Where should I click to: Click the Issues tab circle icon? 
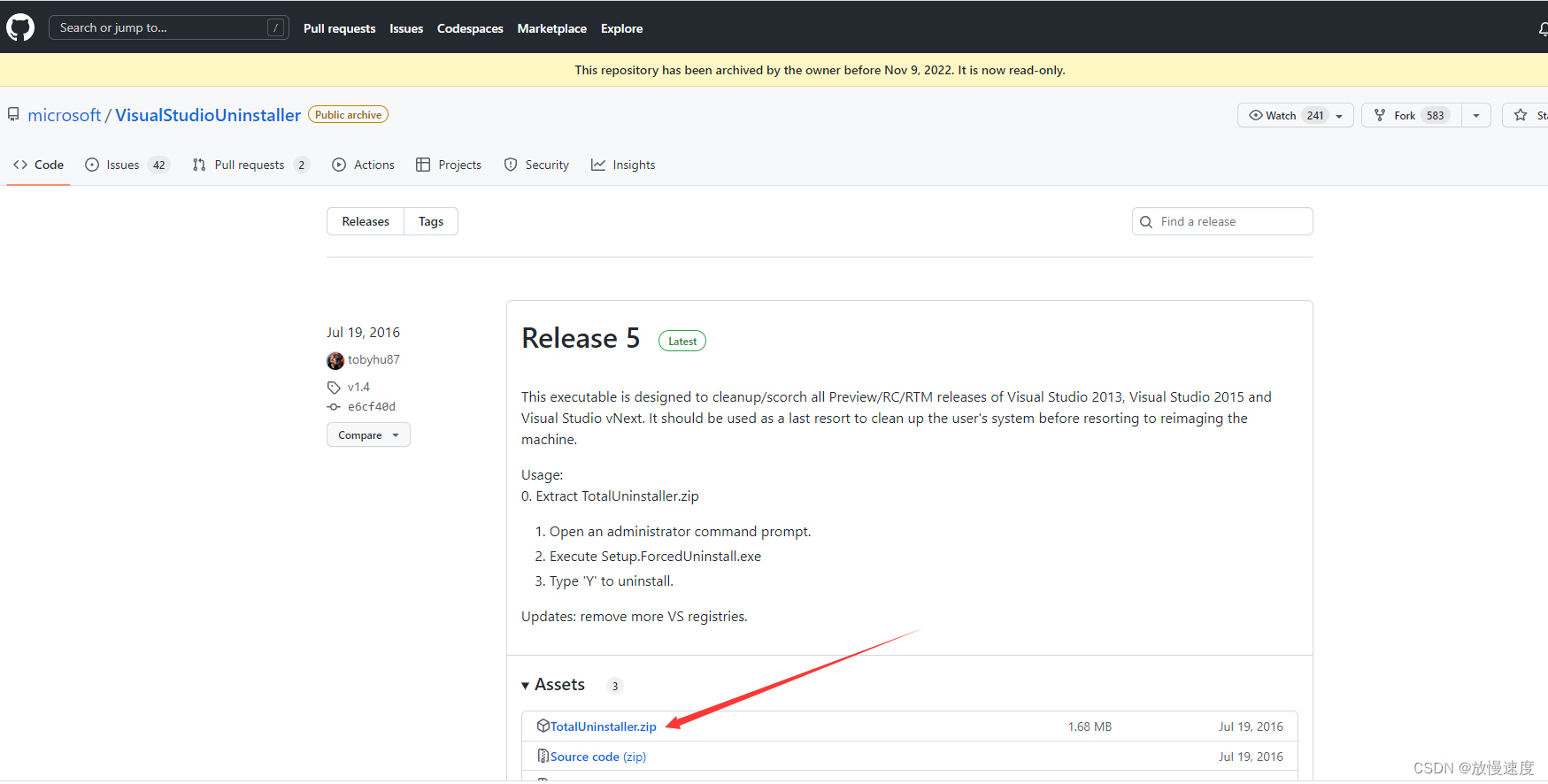click(92, 165)
